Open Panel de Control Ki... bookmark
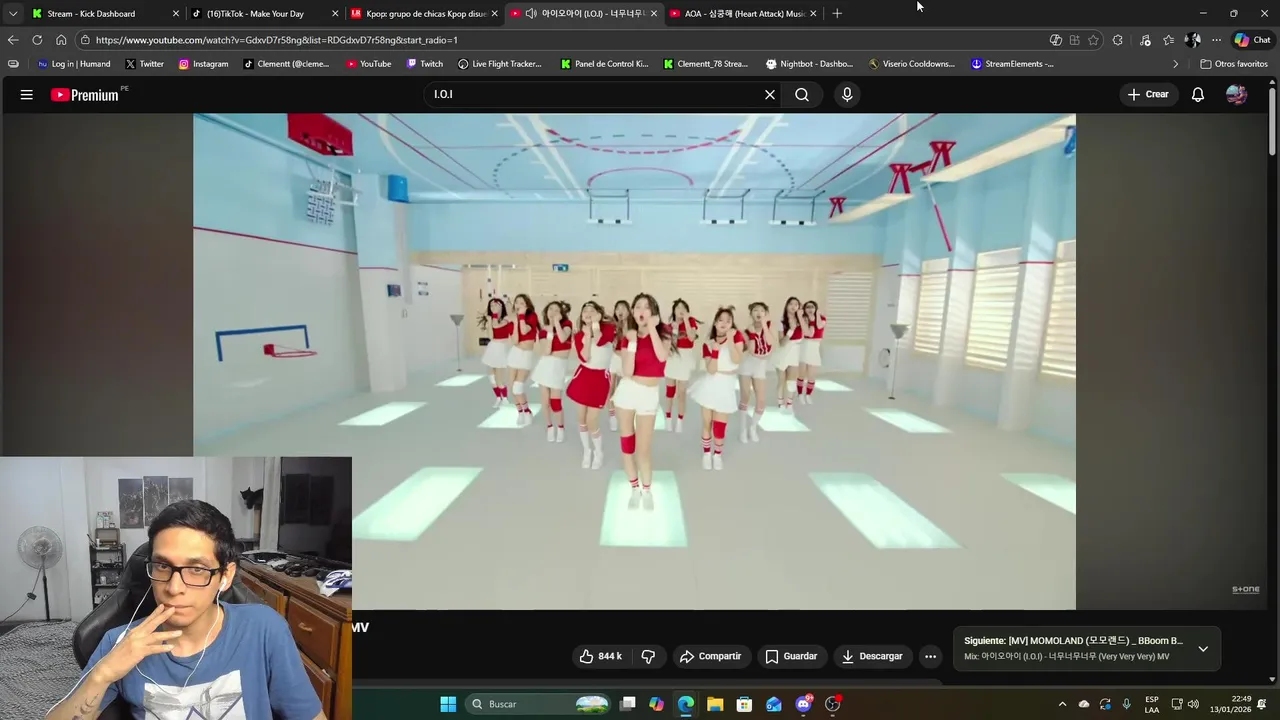 click(x=604, y=64)
